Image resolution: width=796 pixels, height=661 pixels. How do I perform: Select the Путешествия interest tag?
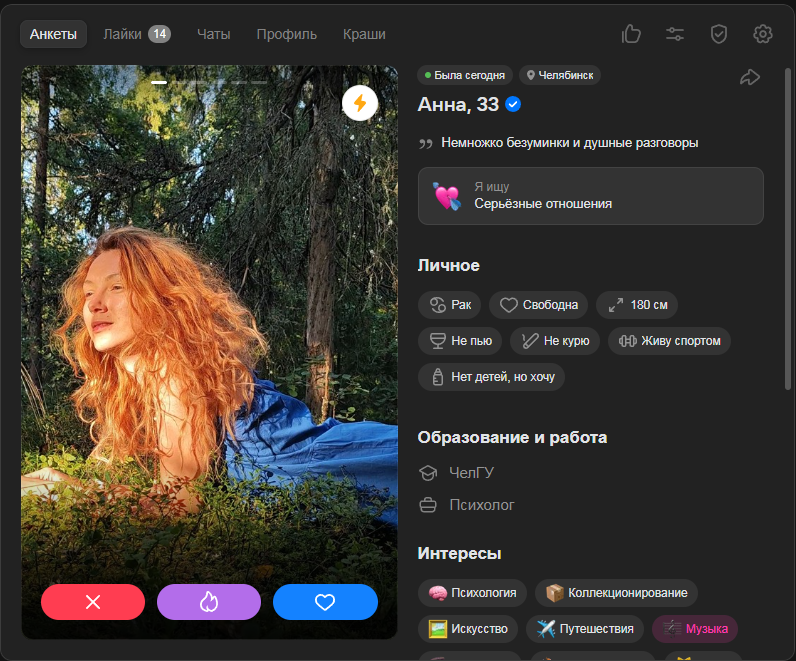[585, 629]
